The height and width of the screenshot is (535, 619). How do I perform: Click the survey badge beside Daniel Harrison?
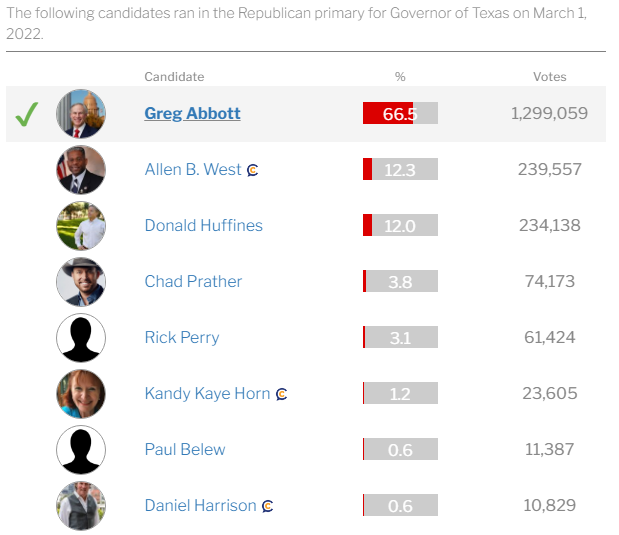click(268, 507)
